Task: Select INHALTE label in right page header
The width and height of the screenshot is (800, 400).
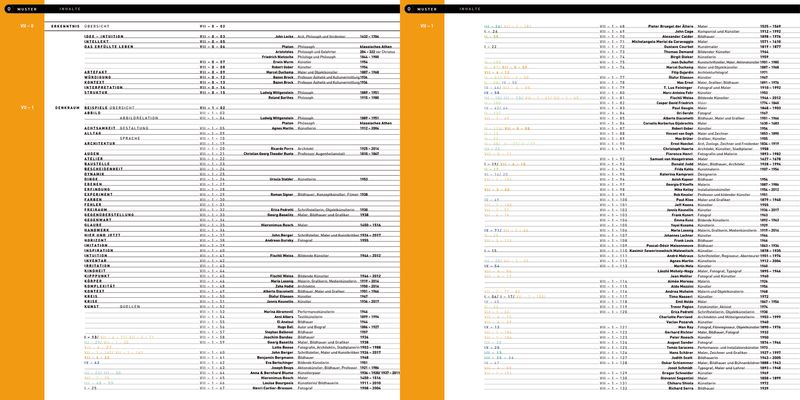Action: (x=470, y=9)
